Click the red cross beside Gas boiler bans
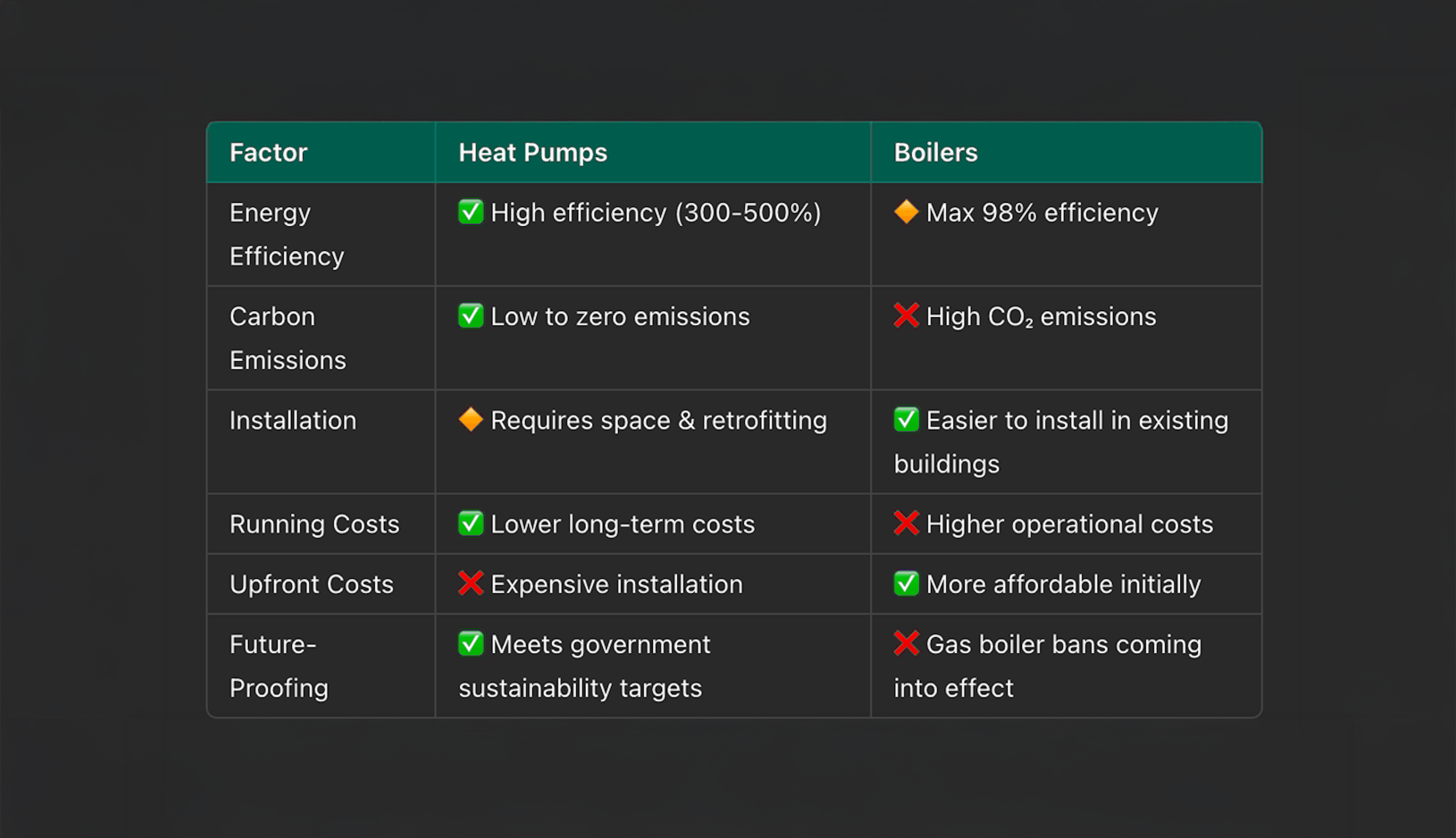Screen dimensions: 1456x838 (x=906, y=644)
